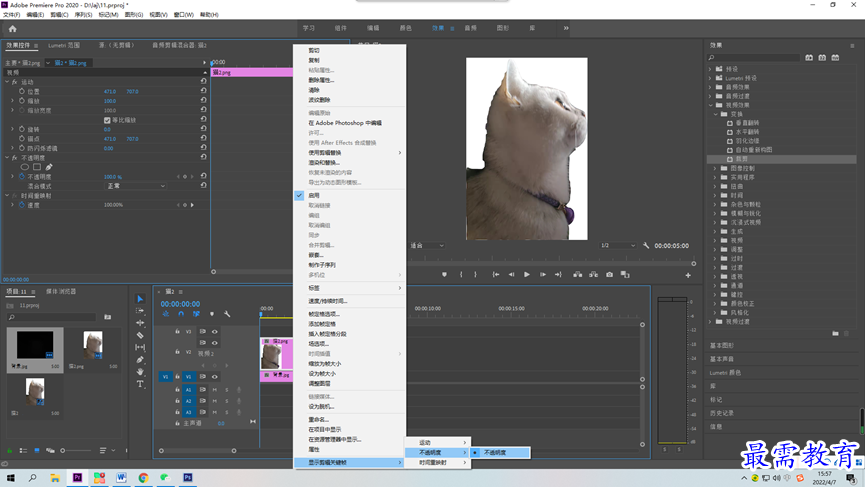Mute audio track A1
865x487 pixels.
click(x=215, y=390)
